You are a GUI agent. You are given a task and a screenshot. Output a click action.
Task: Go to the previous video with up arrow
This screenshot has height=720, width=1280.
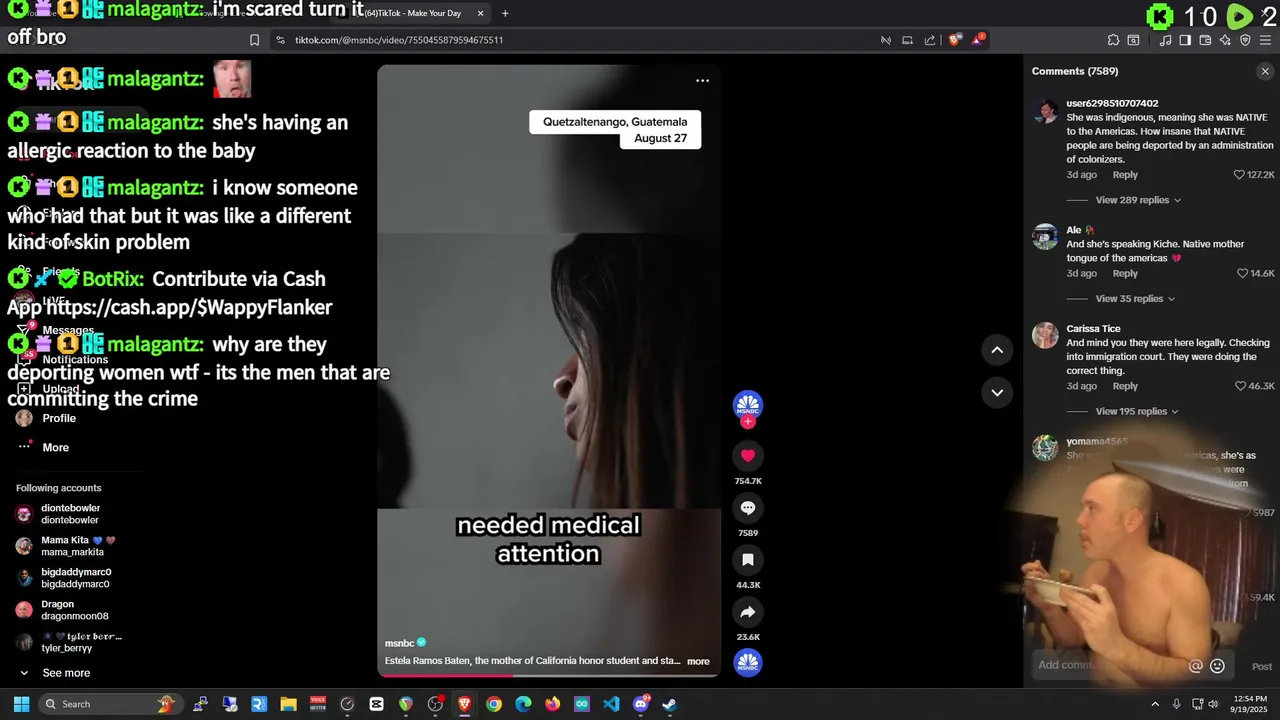(997, 349)
